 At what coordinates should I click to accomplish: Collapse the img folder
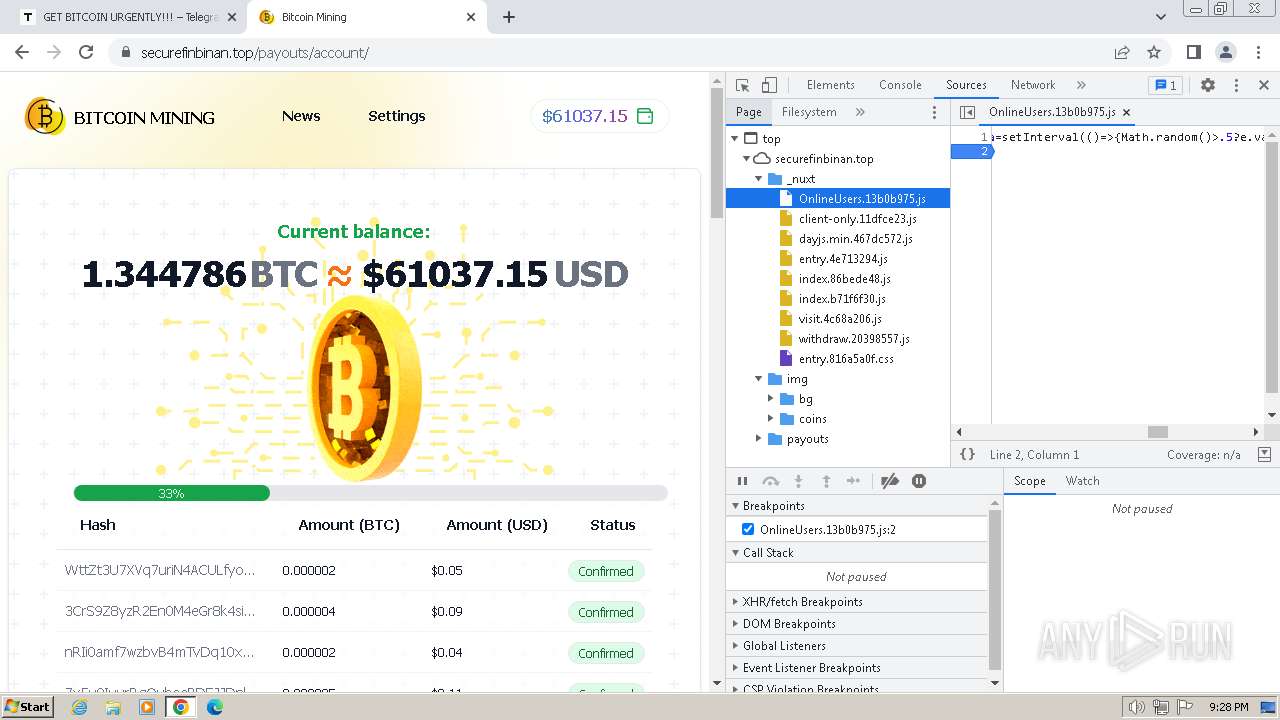point(759,379)
